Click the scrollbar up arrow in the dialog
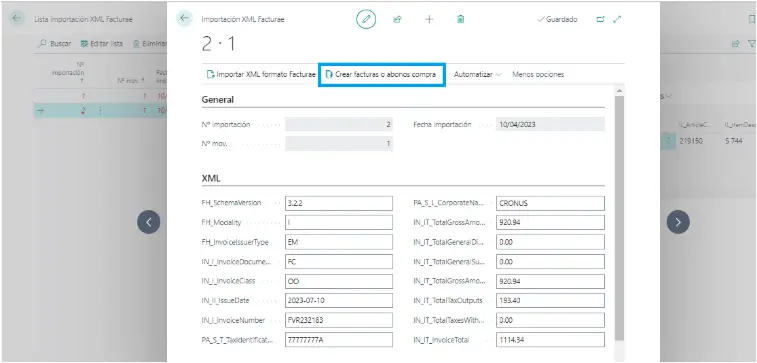Viewport: 757px width, 363px height. pyautogui.click(x=619, y=91)
